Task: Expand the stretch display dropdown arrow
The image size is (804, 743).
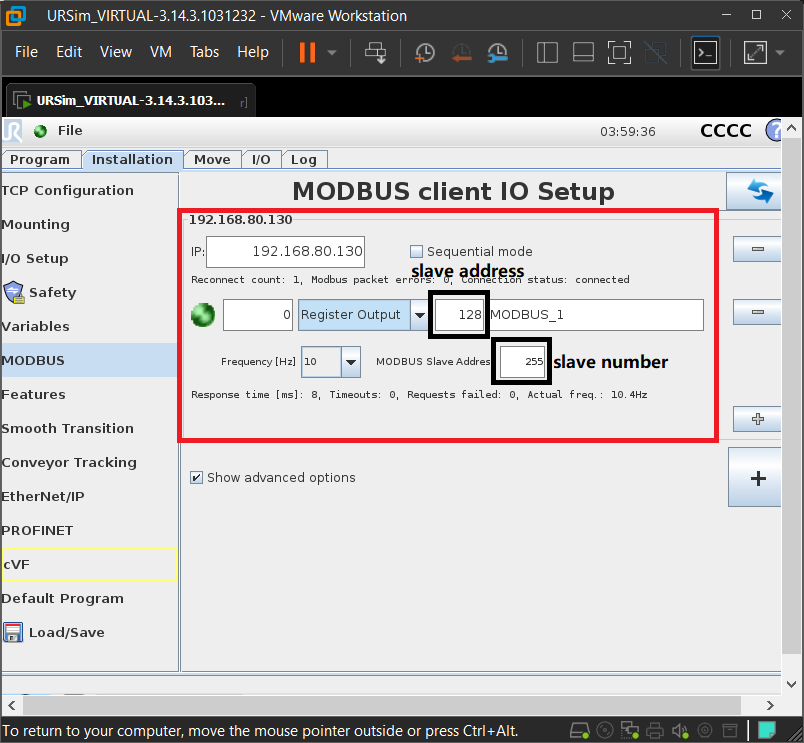Action: pyautogui.click(x=780, y=52)
